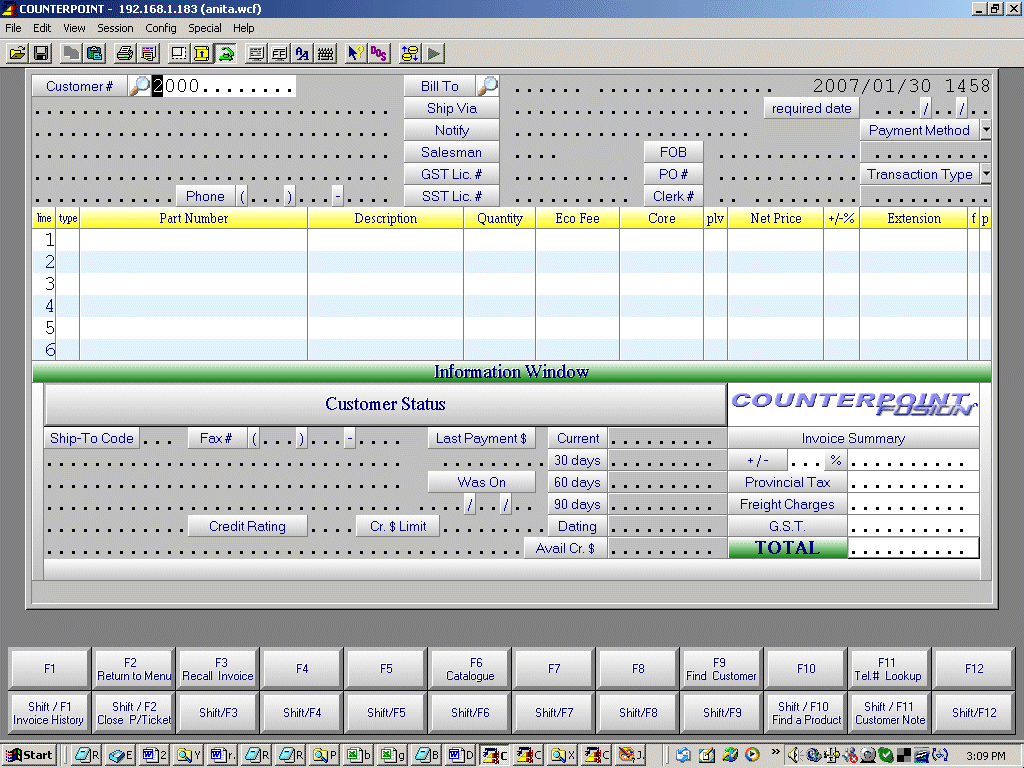Screen dimensions: 1024x768
Task: Click the color screen settings icon
Action: pyautogui.click(x=256, y=53)
